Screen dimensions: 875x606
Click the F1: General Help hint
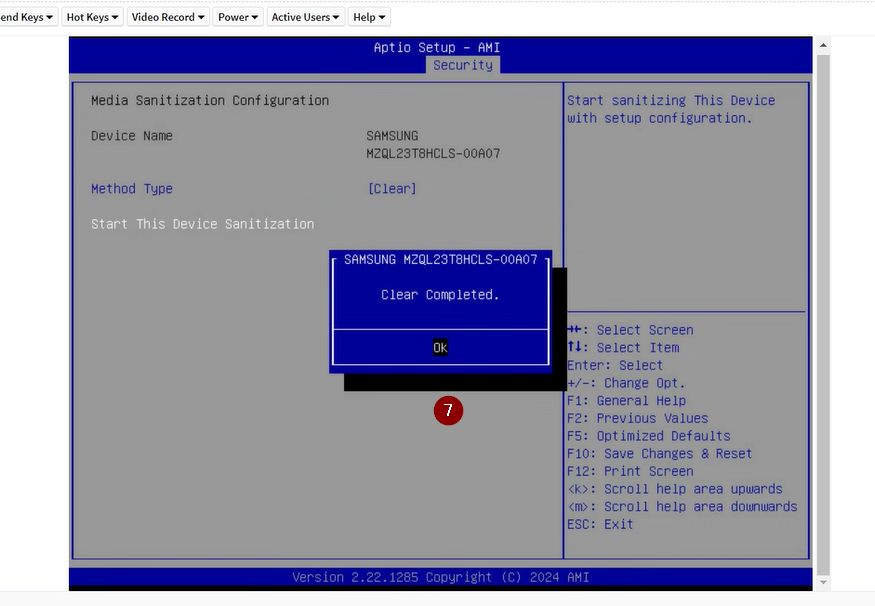coord(626,401)
